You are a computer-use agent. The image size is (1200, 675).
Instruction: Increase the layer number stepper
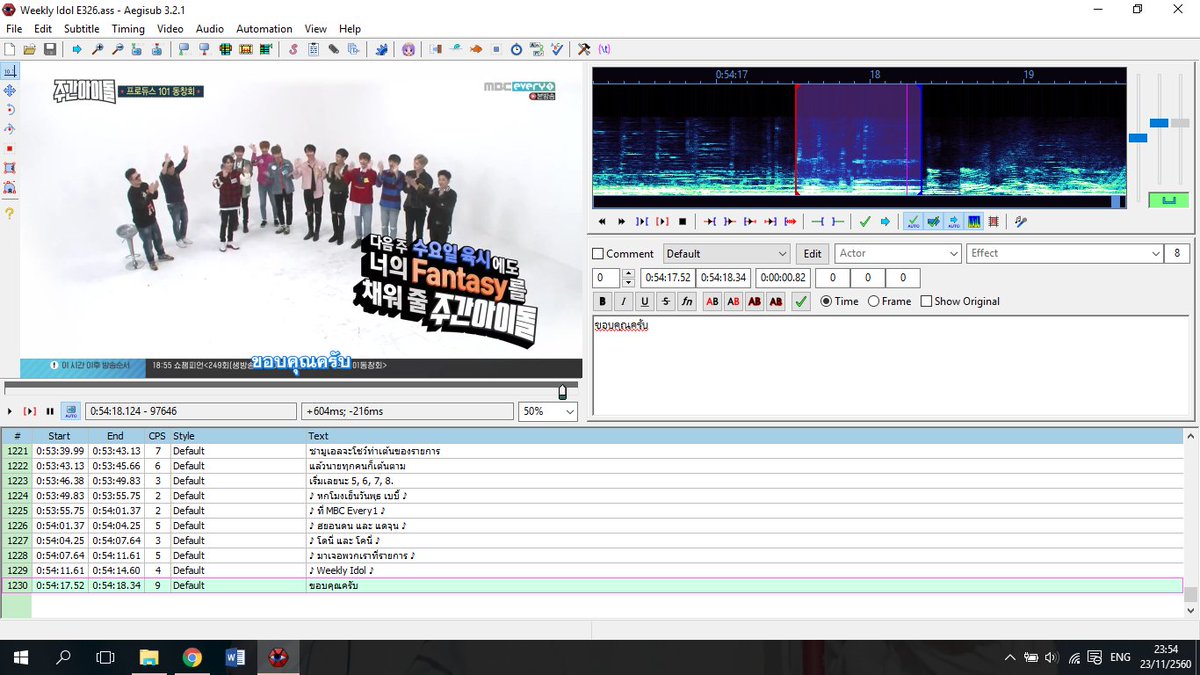(x=628, y=273)
